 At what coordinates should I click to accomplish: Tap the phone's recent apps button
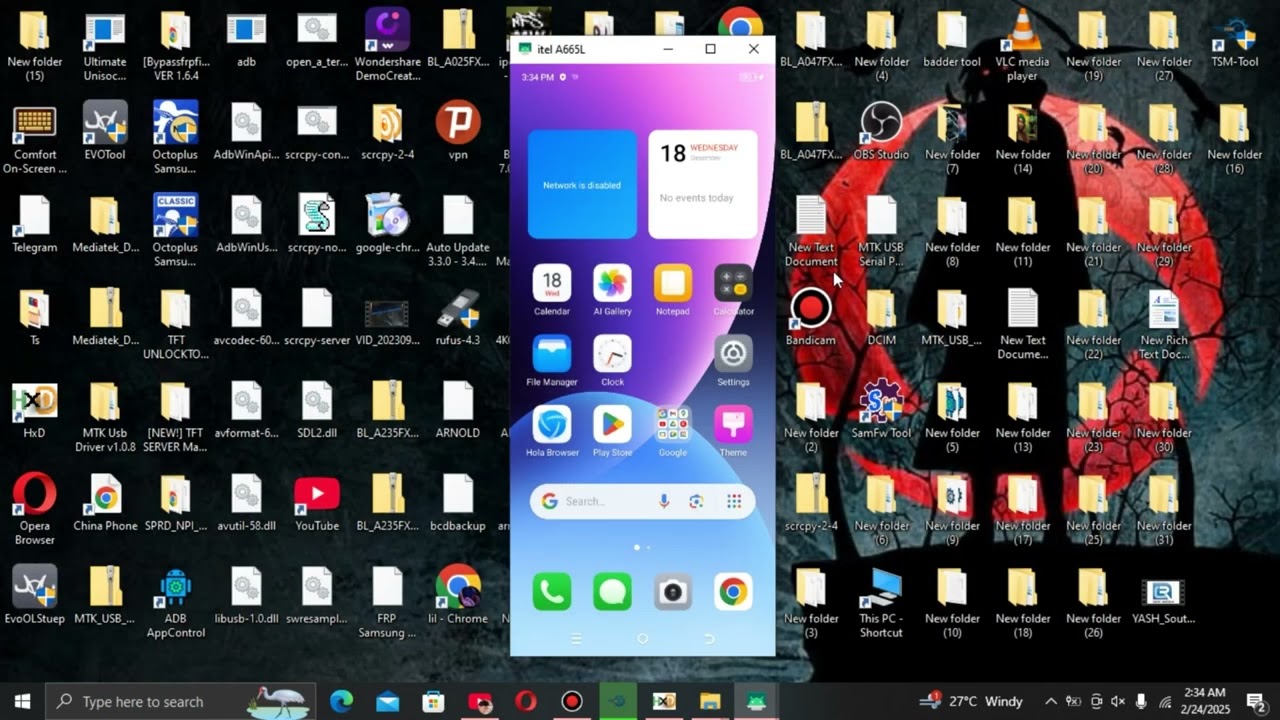coord(576,638)
